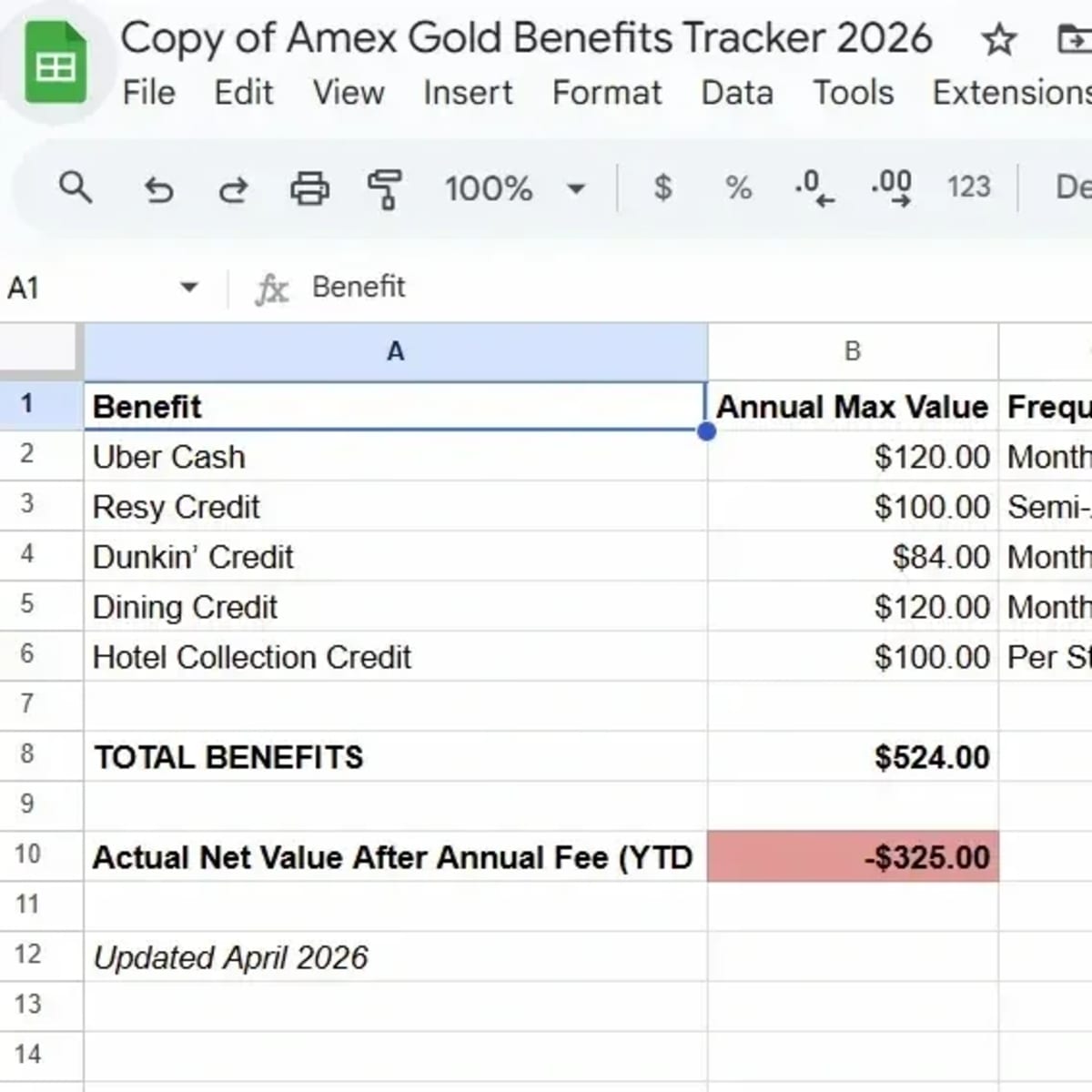This screenshot has height=1092, width=1092.
Task: Open the Insert menu
Action: click(x=468, y=93)
